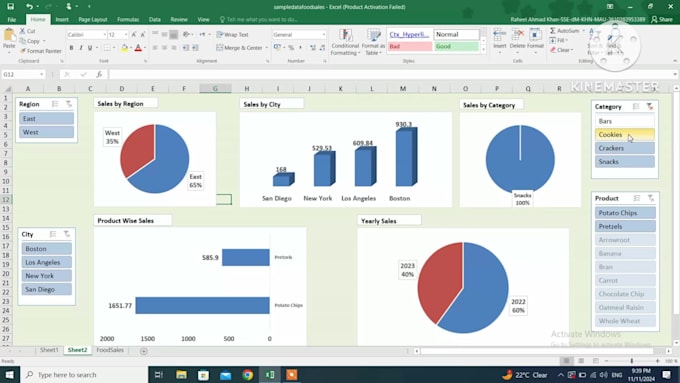The width and height of the screenshot is (680, 383).
Task: Click taskbar search box
Action: tap(84, 375)
